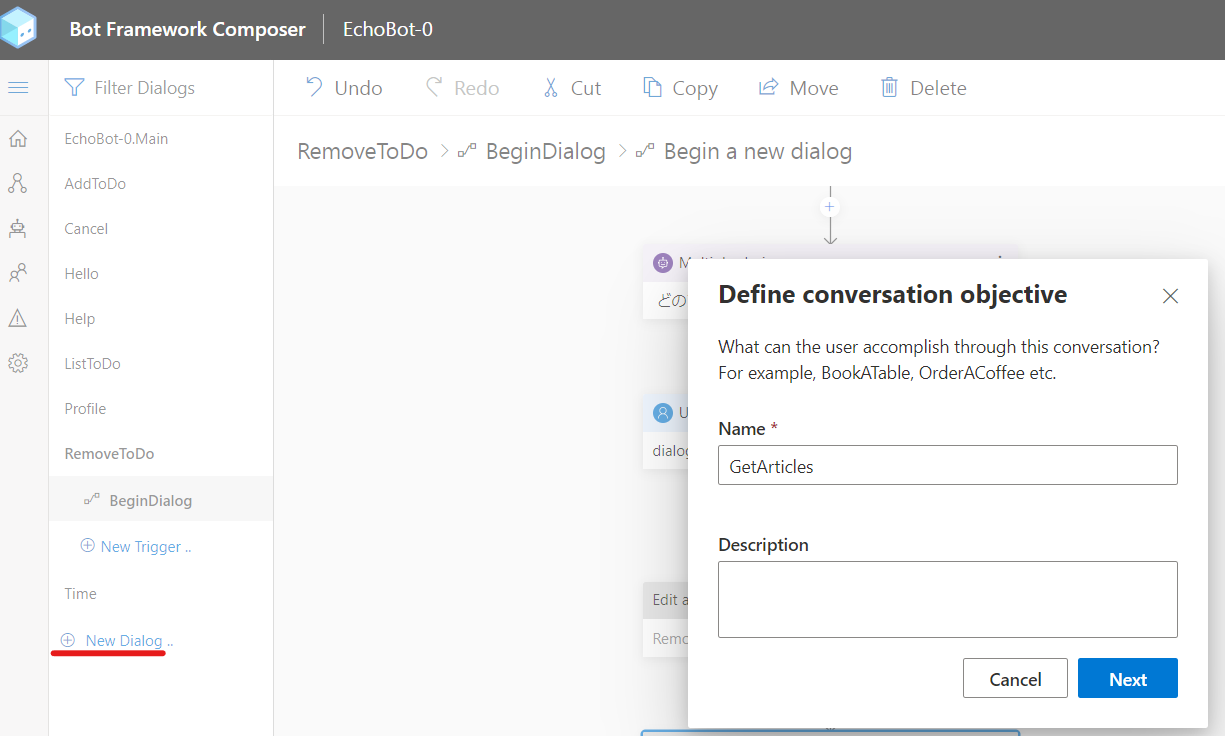Image resolution: width=1225 pixels, height=736 pixels.
Task: Open the notifications warning icon
Action: pos(18,318)
